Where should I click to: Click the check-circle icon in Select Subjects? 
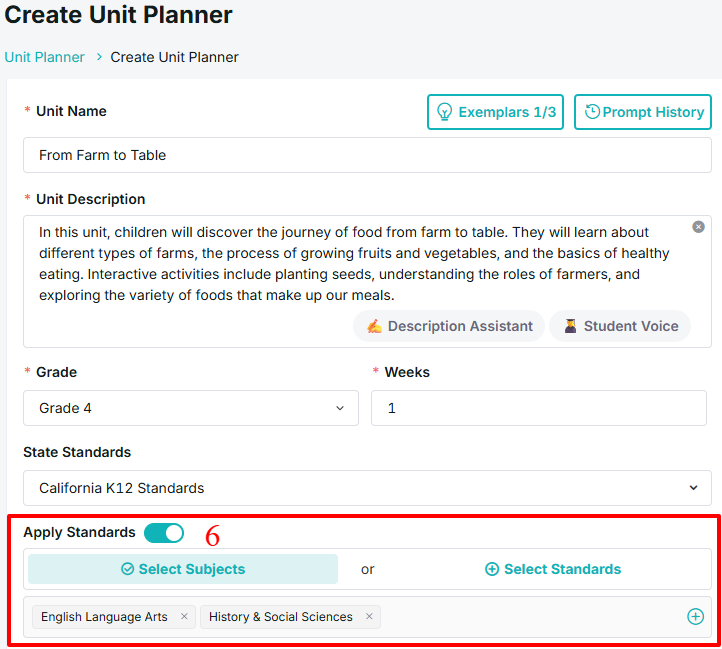(x=128, y=569)
